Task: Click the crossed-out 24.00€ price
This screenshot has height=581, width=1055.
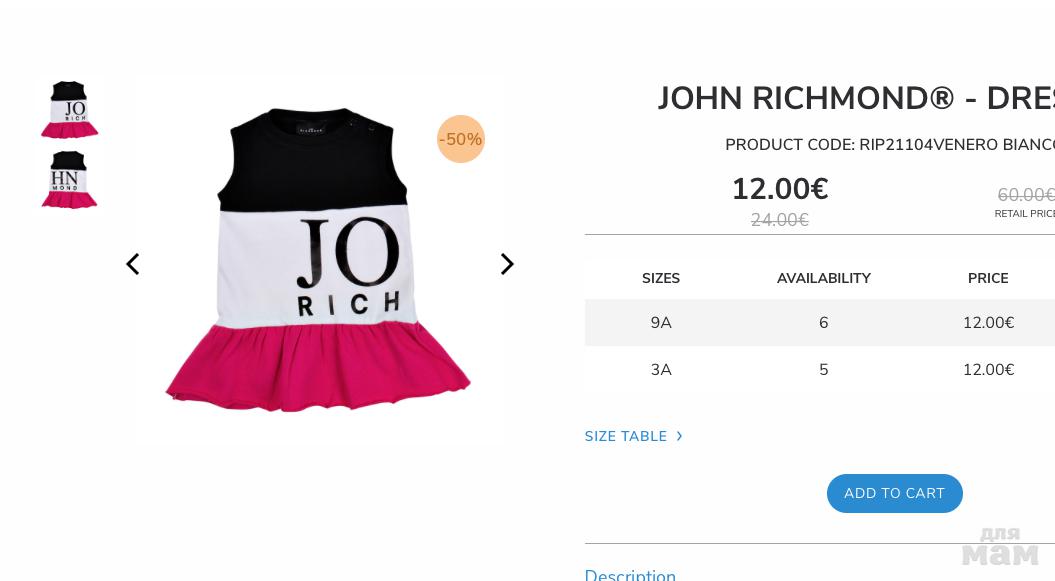Action: (x=780, y=220)
